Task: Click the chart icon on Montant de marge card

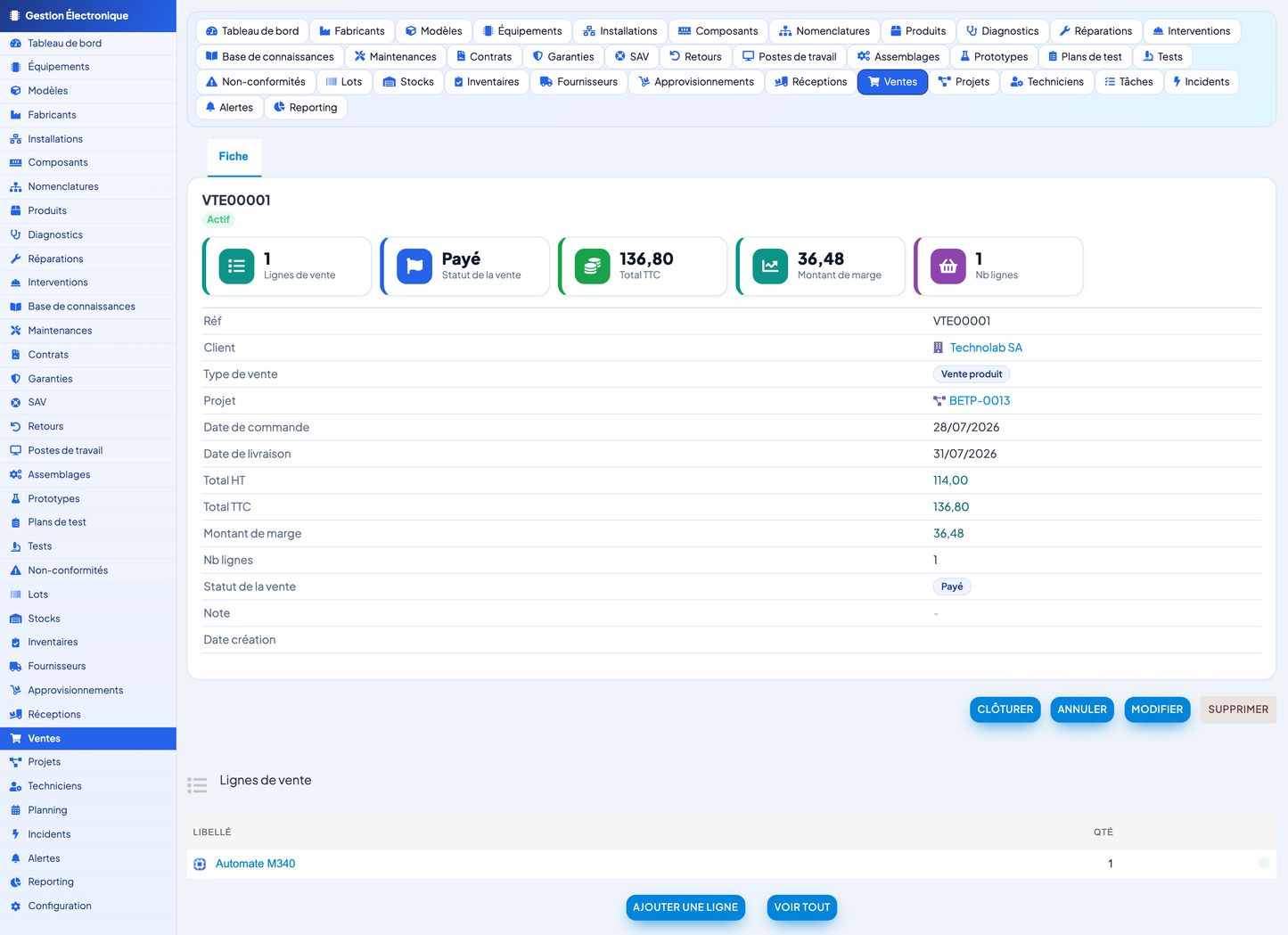Action: coord(770,266)
